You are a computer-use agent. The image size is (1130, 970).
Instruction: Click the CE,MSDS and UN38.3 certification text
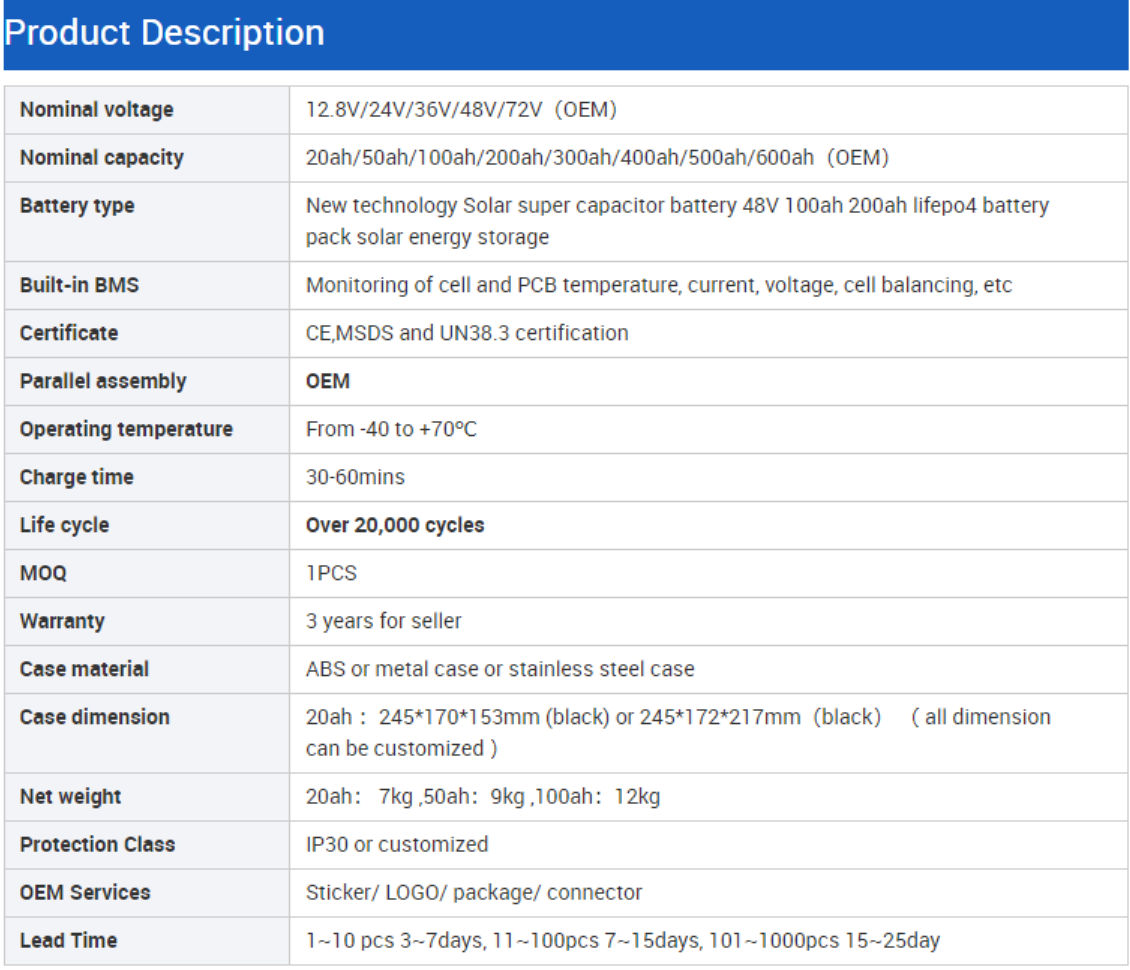click(x=467, y=333)
